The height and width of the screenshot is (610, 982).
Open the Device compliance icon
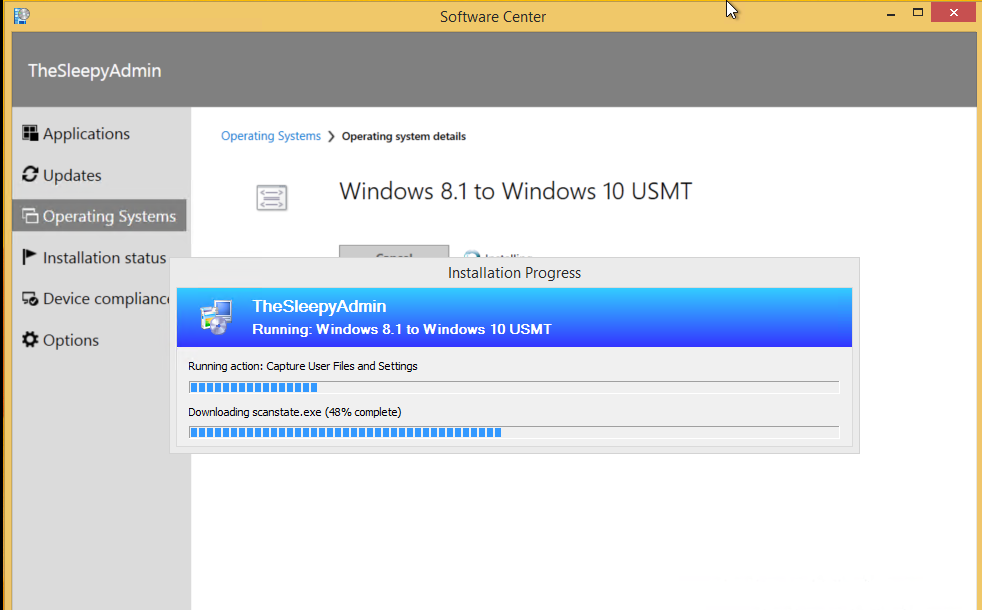pos(30,298)
